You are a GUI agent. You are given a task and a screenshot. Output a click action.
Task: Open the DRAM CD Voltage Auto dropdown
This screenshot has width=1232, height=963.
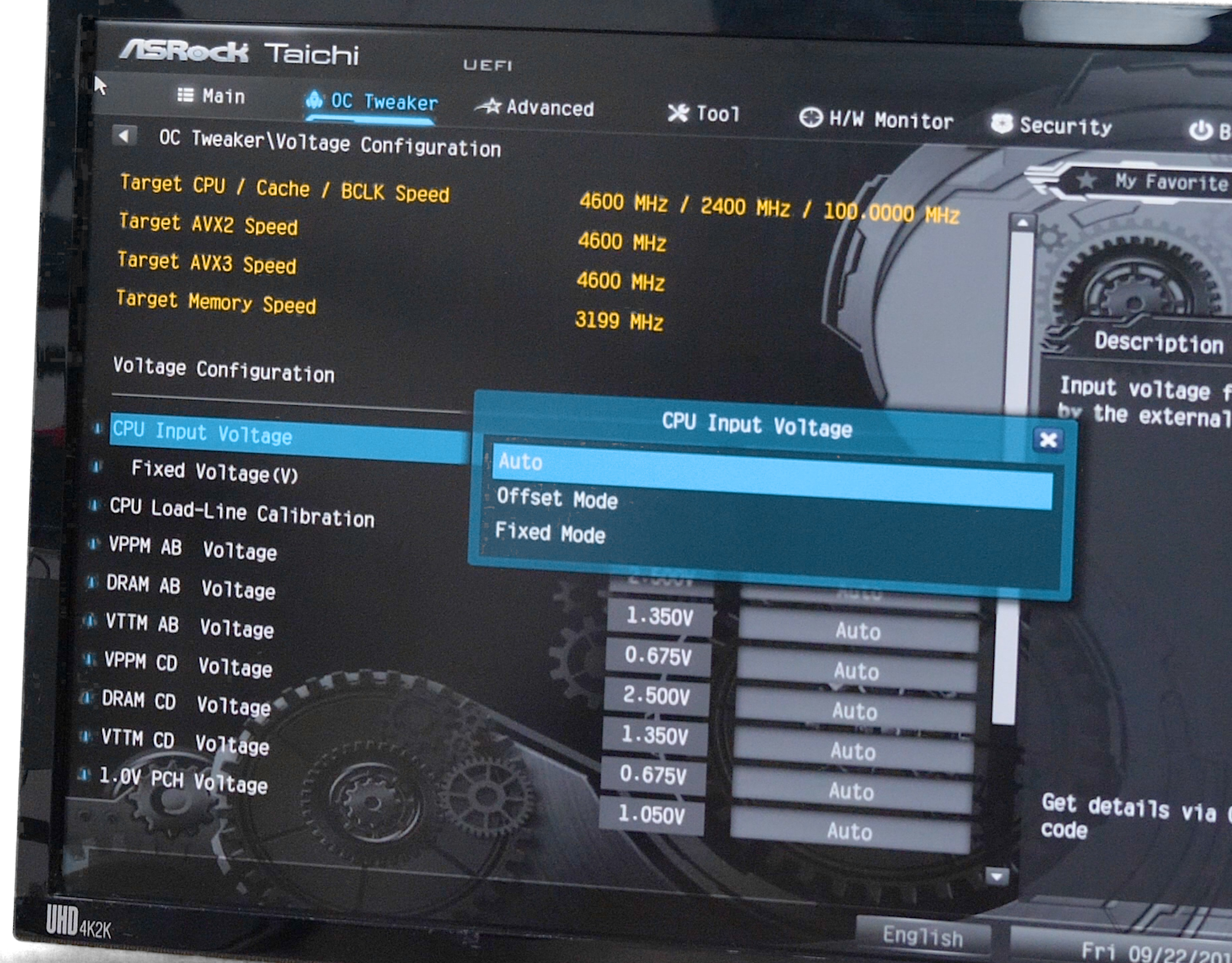[x=853, y=751]
